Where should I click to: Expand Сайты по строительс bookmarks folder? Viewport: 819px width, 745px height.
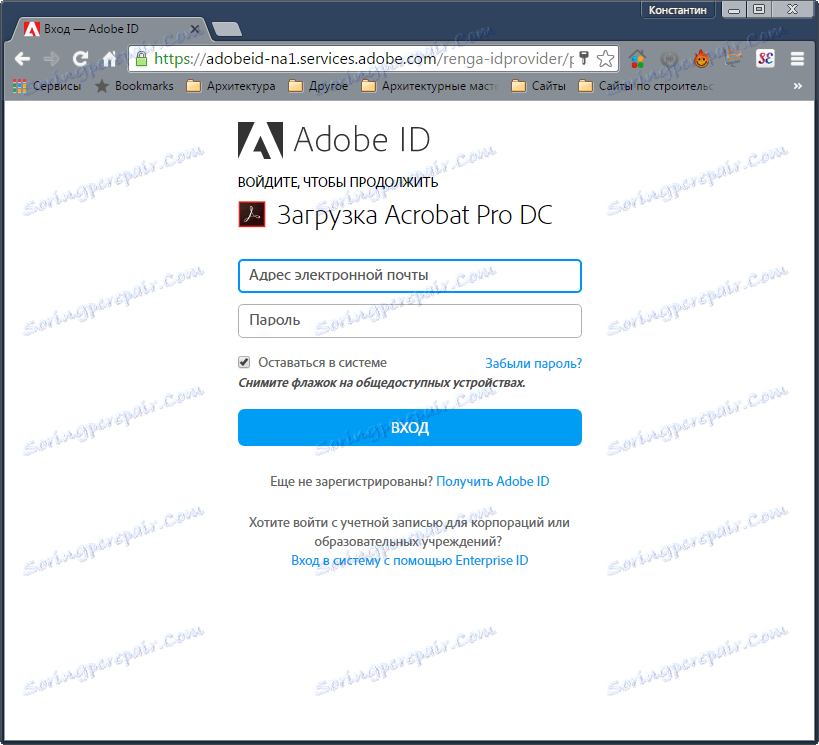click(646, 86)
